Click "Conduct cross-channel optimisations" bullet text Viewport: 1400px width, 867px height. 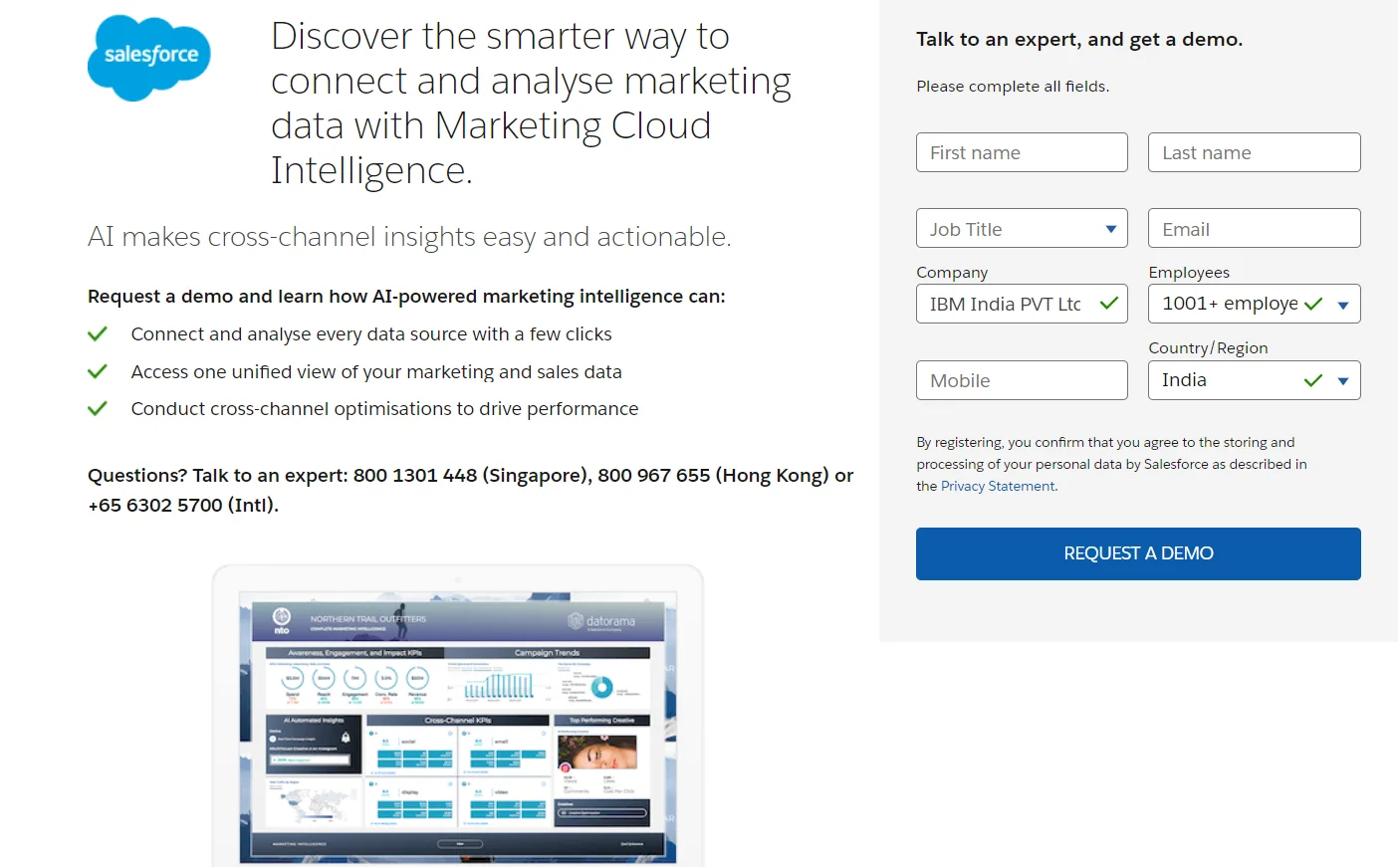tap(384, 409)
